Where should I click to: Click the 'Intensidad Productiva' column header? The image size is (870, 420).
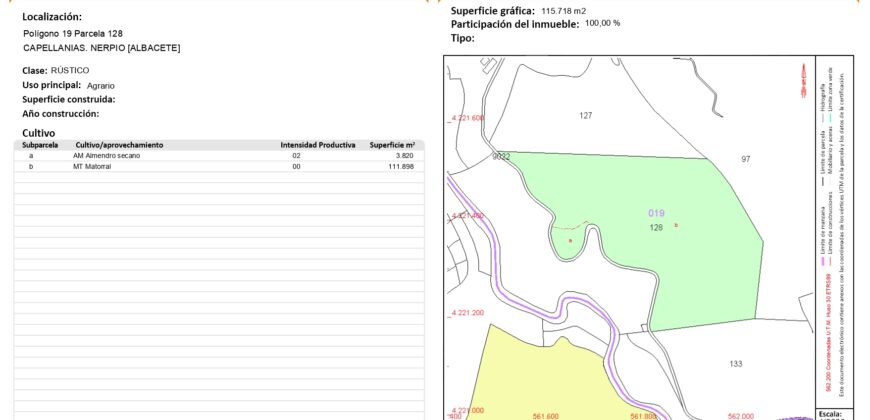[x=318, y=145]
